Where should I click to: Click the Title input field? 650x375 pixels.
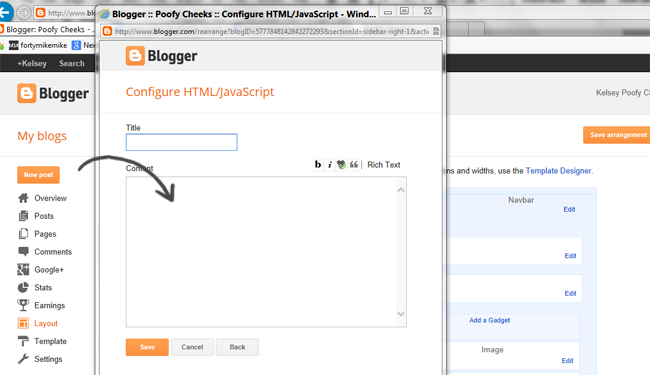182,142
